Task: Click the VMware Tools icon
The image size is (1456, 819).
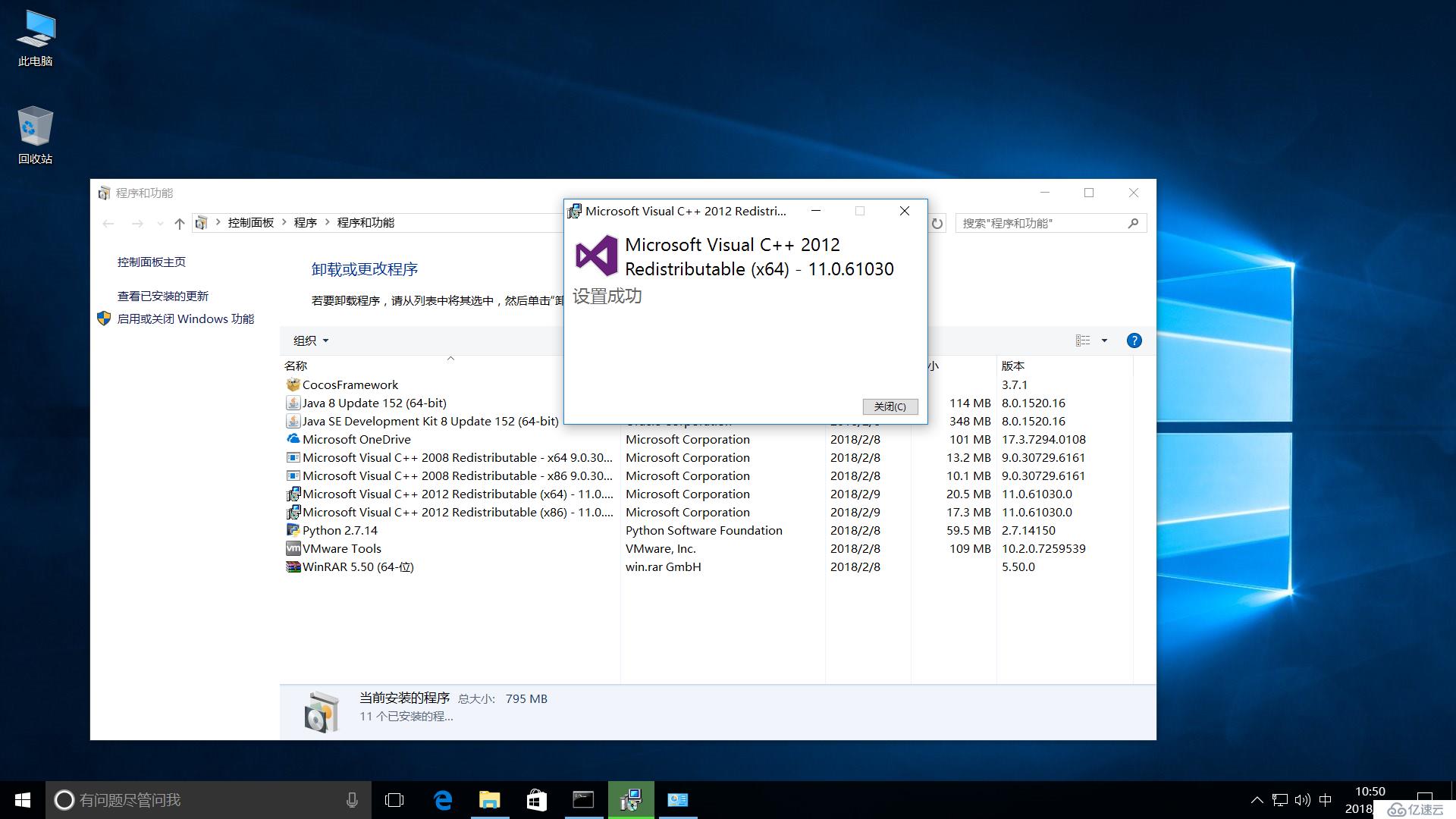Action: tap(293, 548)
